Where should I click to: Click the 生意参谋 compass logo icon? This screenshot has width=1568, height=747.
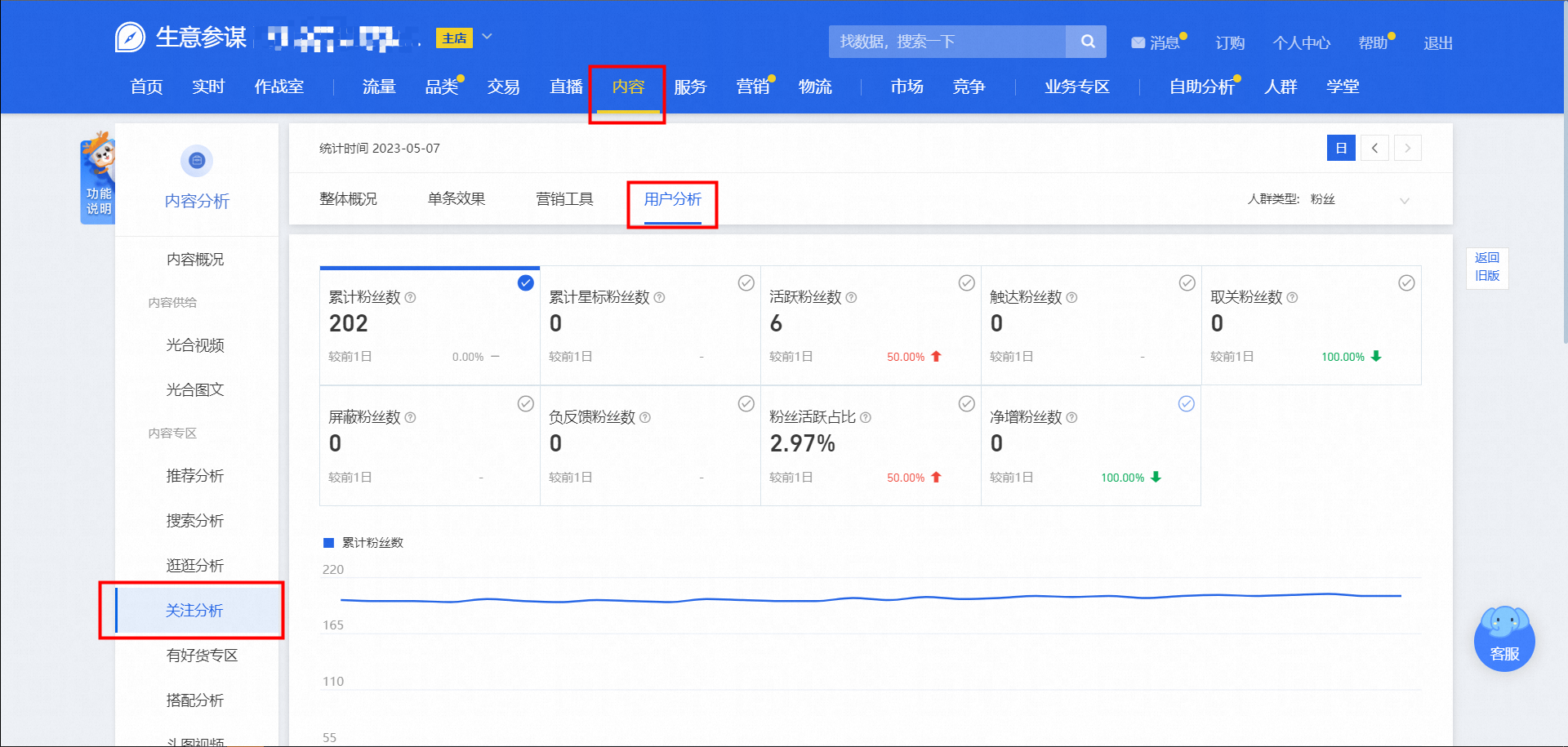point(130,38)
